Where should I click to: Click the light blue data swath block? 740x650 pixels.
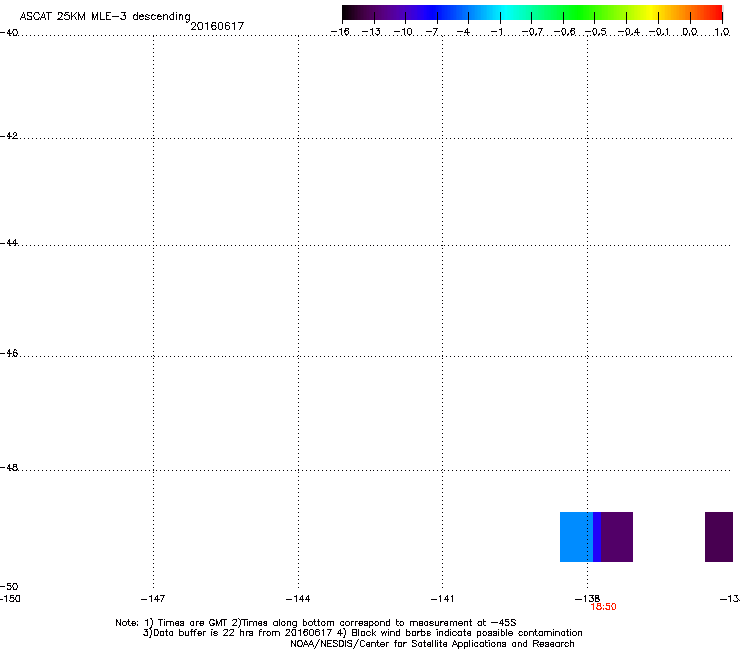point(576,537)
